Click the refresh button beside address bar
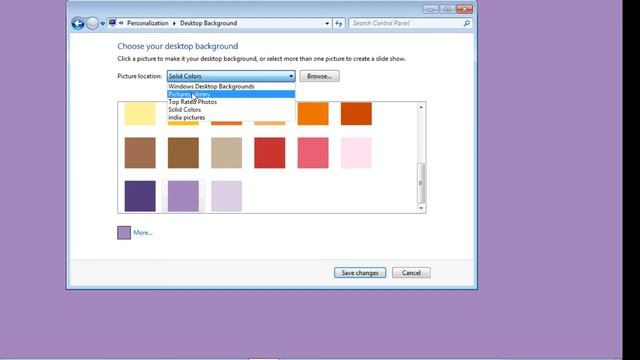Viewport: 640px width, 360px height. pos(339,24)
